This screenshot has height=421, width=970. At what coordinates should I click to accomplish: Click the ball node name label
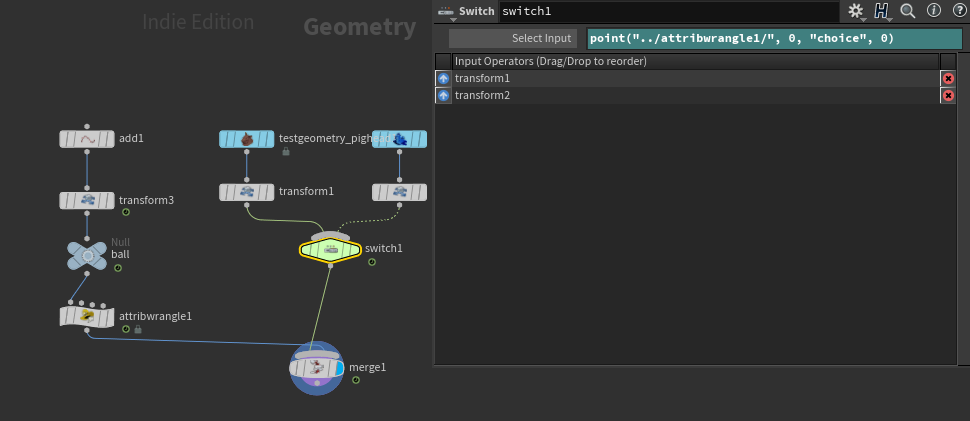click(x=121, y=254)
